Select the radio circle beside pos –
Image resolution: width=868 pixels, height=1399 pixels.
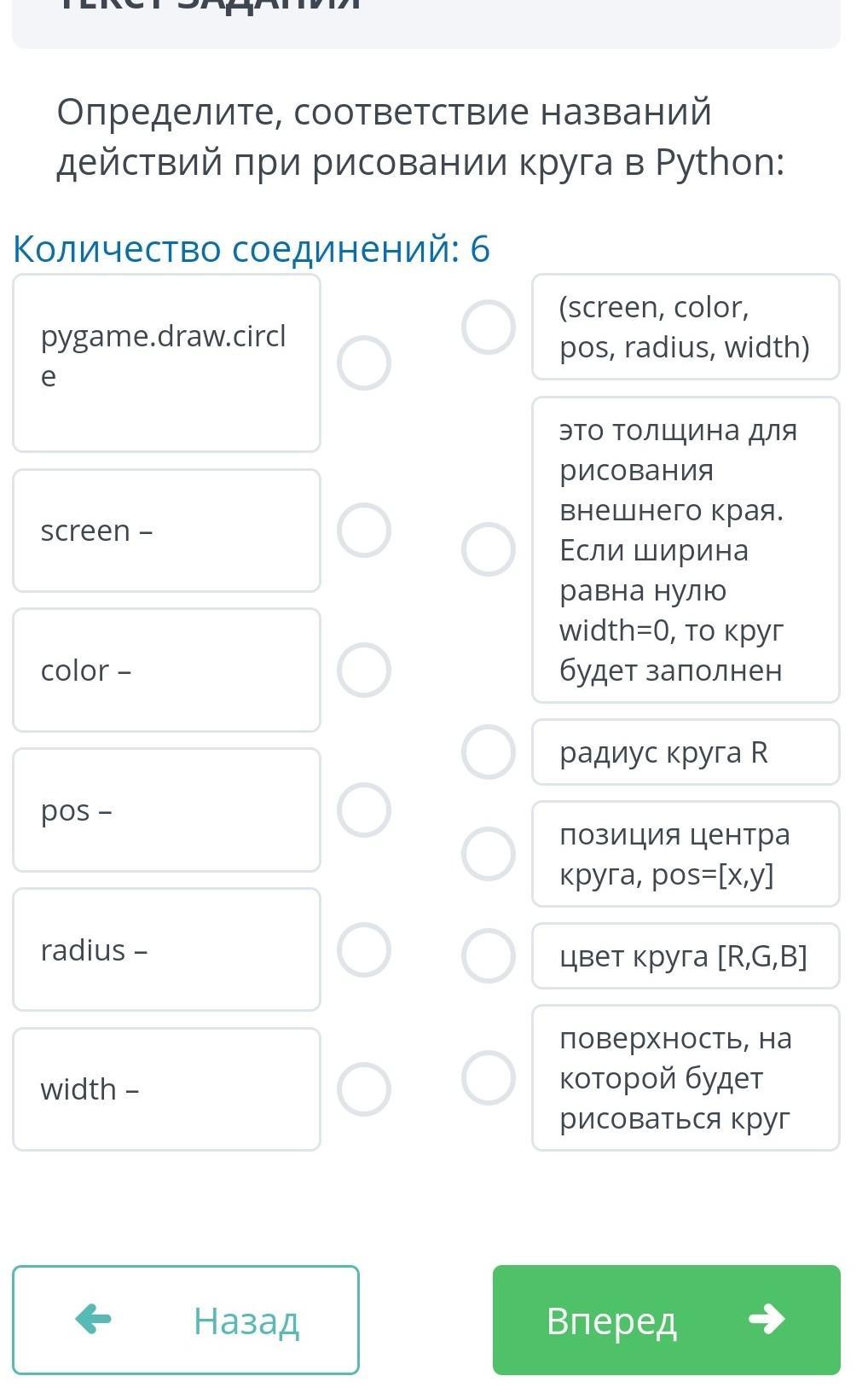tap(364, 810)
